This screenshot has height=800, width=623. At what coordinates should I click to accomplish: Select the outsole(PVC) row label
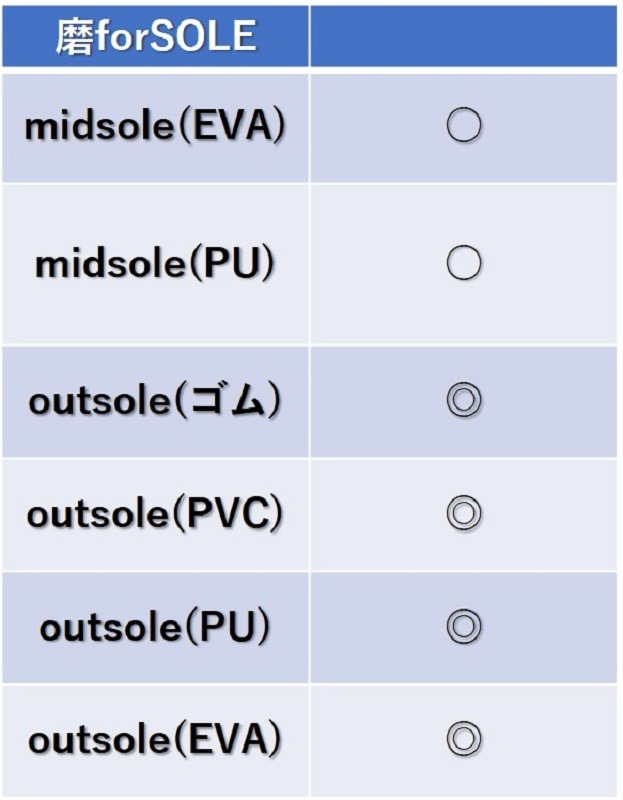pyautogui.click(x=155, y=514)
